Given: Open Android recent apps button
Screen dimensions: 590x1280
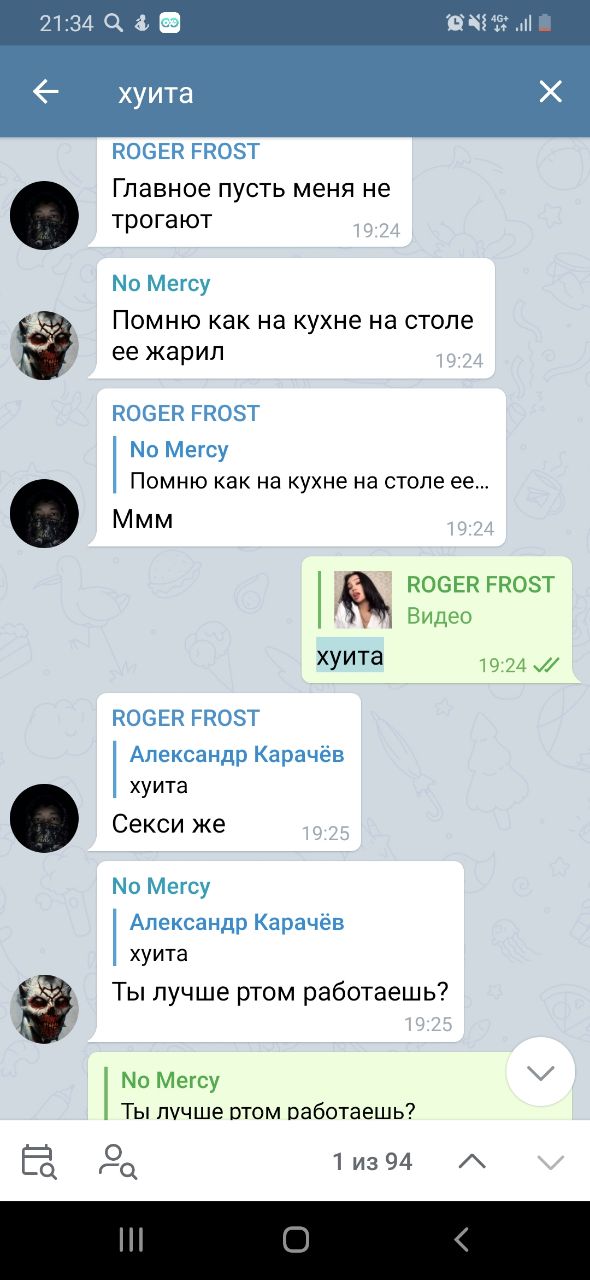Looking at the screenshot, I should click(131, 1240).
